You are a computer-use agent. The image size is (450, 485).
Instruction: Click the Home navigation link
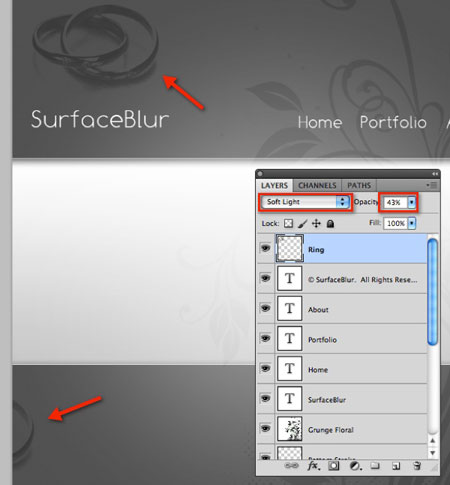(x=320, y=122)
